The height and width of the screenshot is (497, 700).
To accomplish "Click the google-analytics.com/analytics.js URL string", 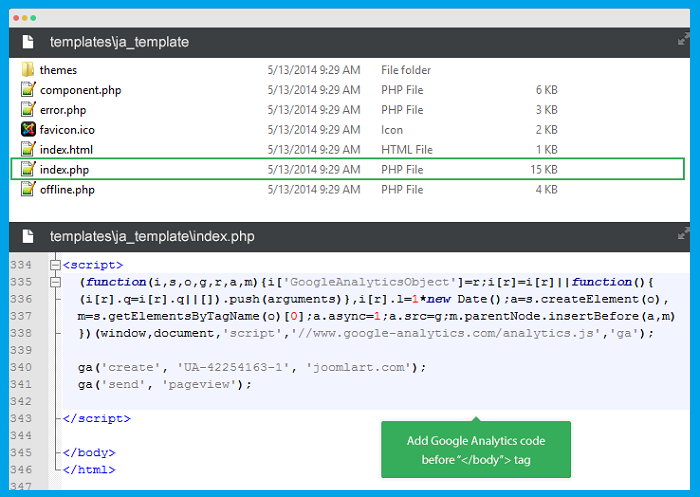I will point(447,334).
